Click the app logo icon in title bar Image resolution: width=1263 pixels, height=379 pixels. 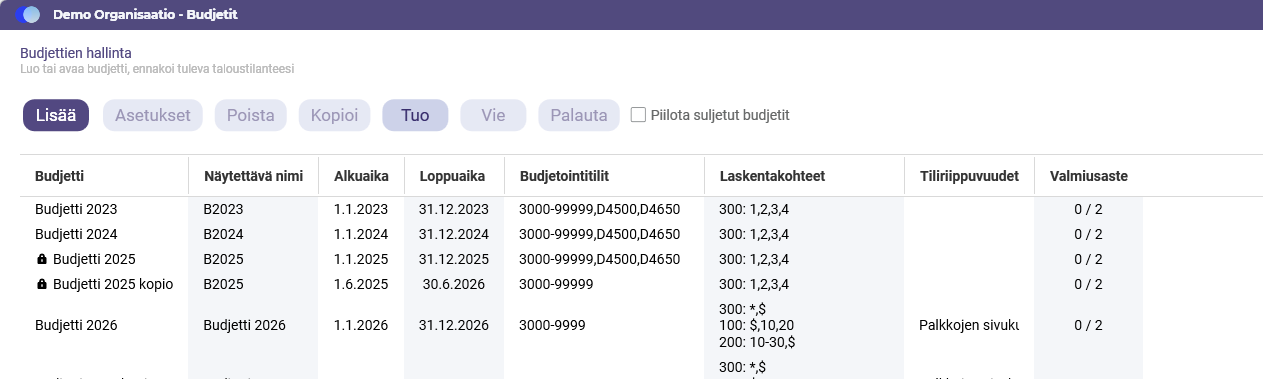28,15
